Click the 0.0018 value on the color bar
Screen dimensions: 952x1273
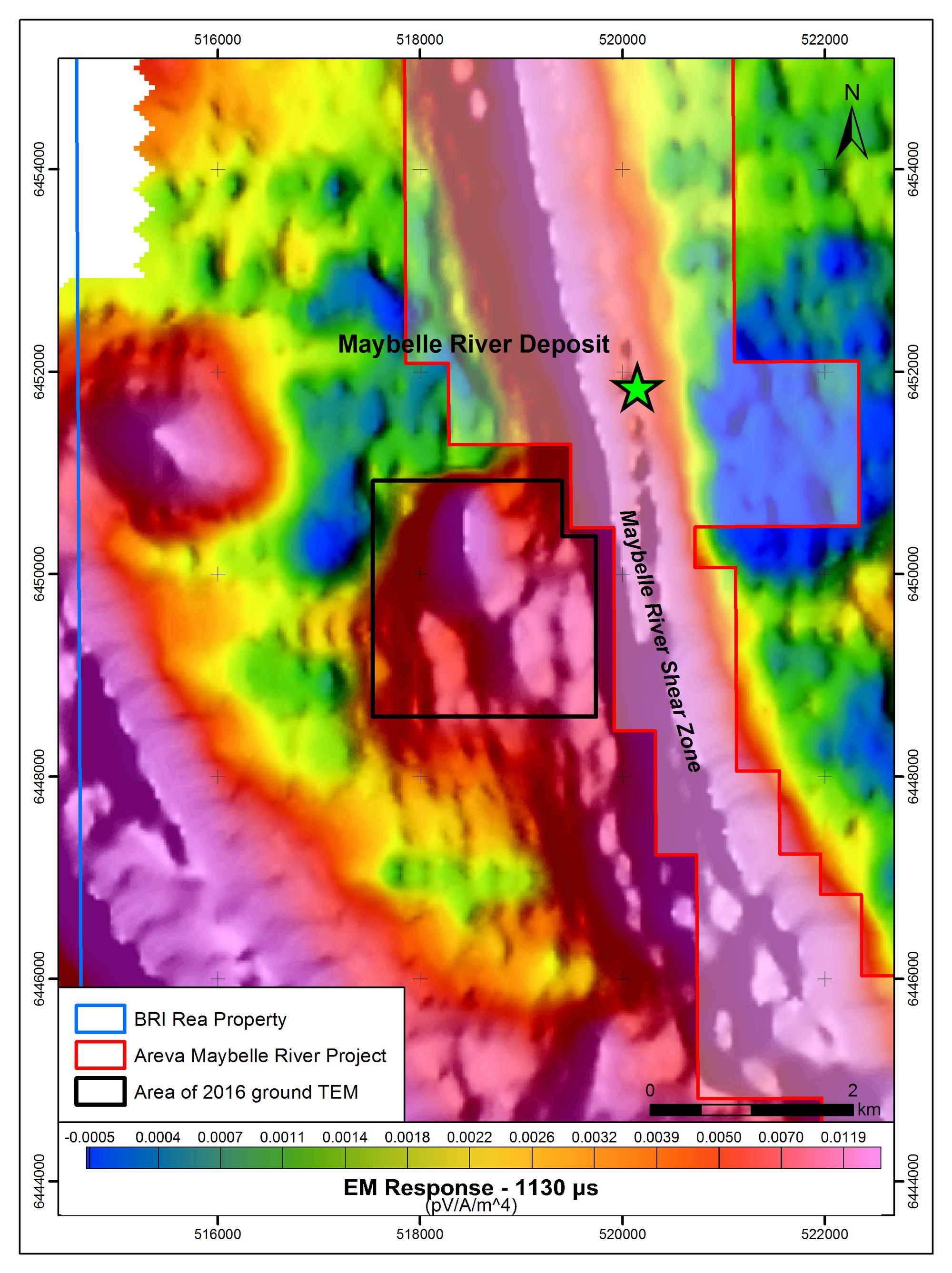point(407,1137)
